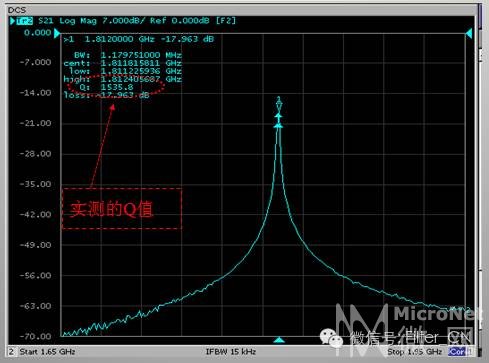Click the marker triangle on the frequency axis

[x=279, y=340]
